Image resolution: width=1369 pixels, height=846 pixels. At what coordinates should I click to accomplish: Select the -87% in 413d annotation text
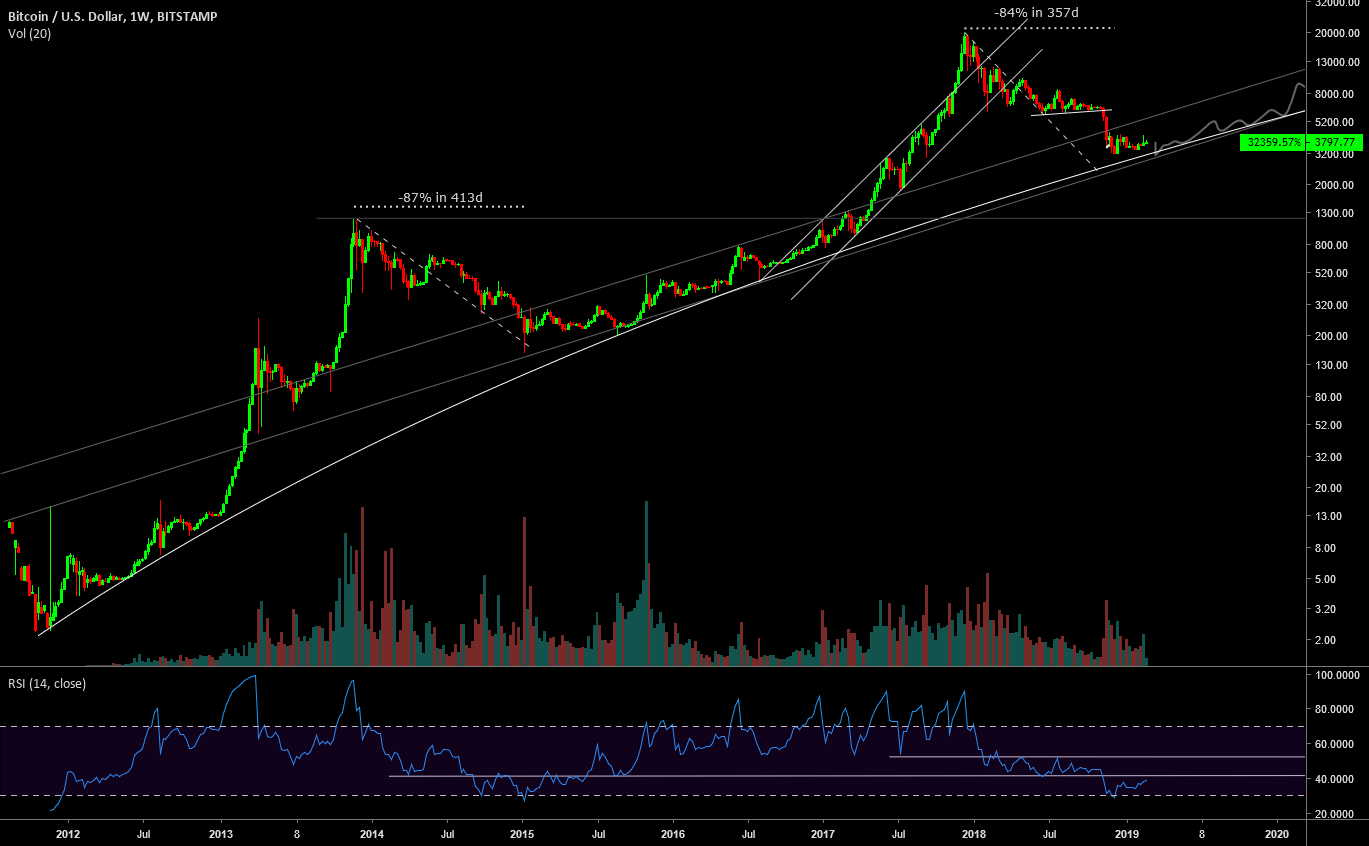[x=440, y=198]
